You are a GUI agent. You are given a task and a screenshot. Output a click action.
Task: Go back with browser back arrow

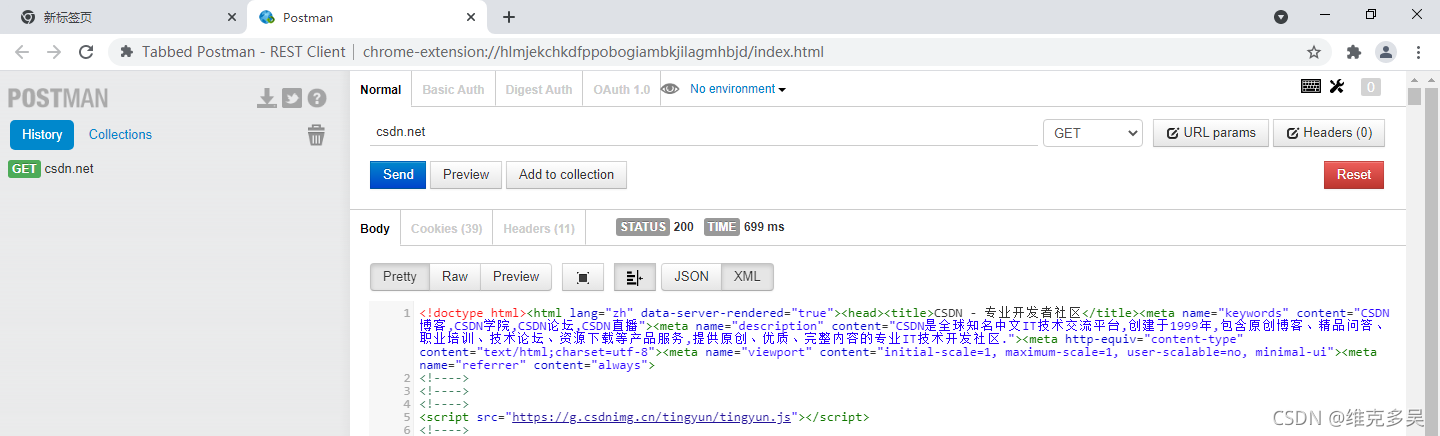point(22,52)
